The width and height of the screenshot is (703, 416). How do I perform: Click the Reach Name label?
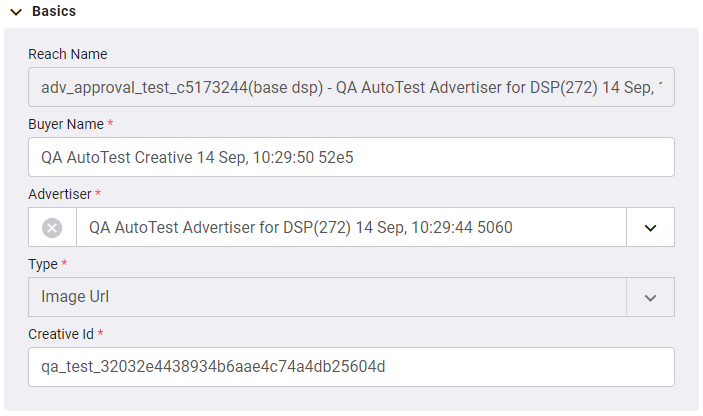(68, 54)
